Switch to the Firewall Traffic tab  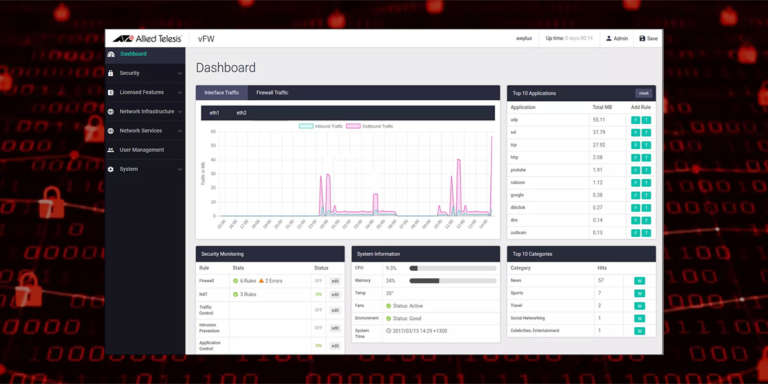272,93
